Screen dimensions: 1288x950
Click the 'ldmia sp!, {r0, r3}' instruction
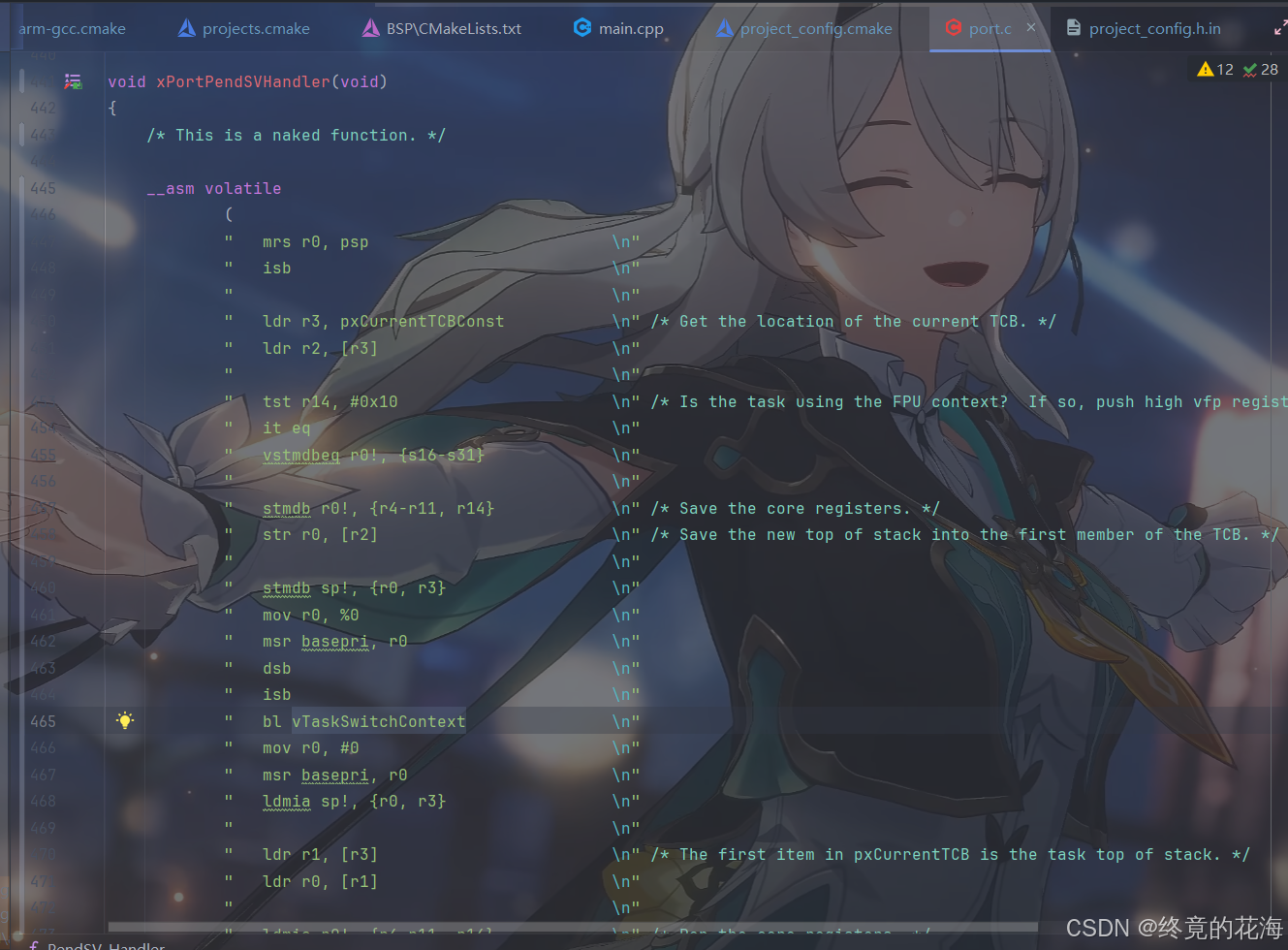click(x=355, y=801)
